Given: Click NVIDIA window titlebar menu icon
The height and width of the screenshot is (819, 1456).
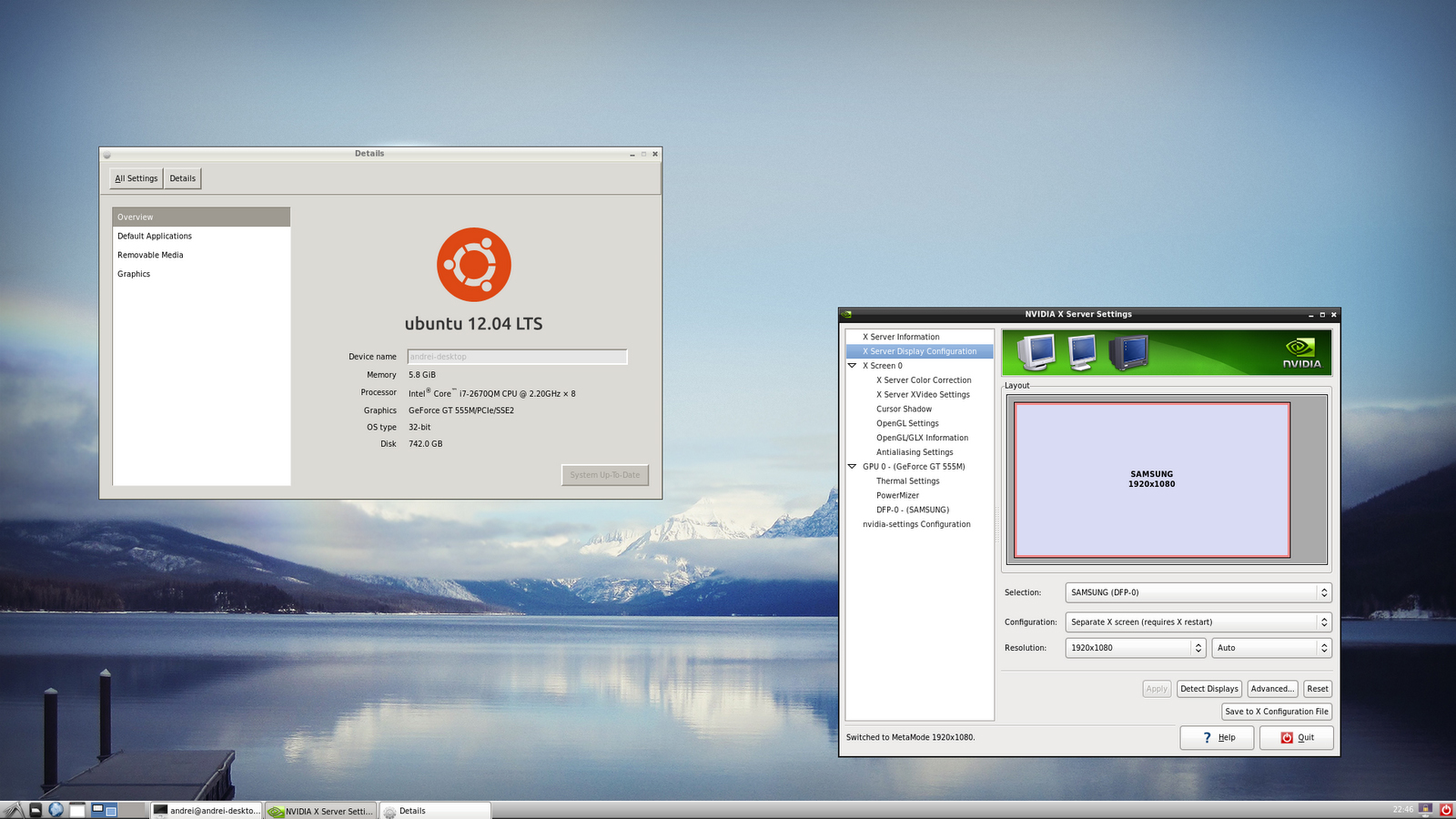Looking at the screenshot, I should (847, 314).
